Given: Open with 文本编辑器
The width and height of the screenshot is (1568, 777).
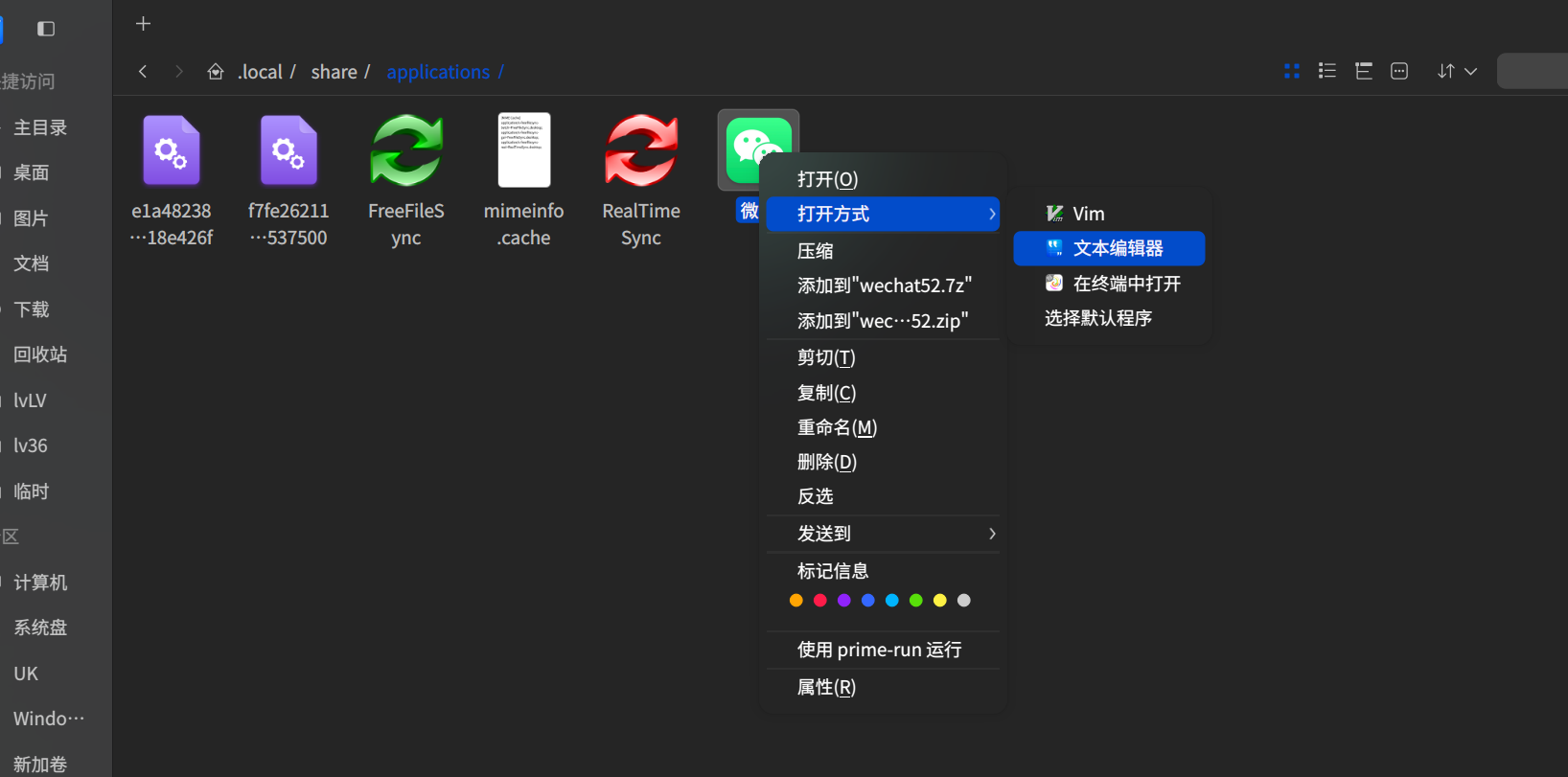Looking at the screenshot, I should coord(1109,248).
